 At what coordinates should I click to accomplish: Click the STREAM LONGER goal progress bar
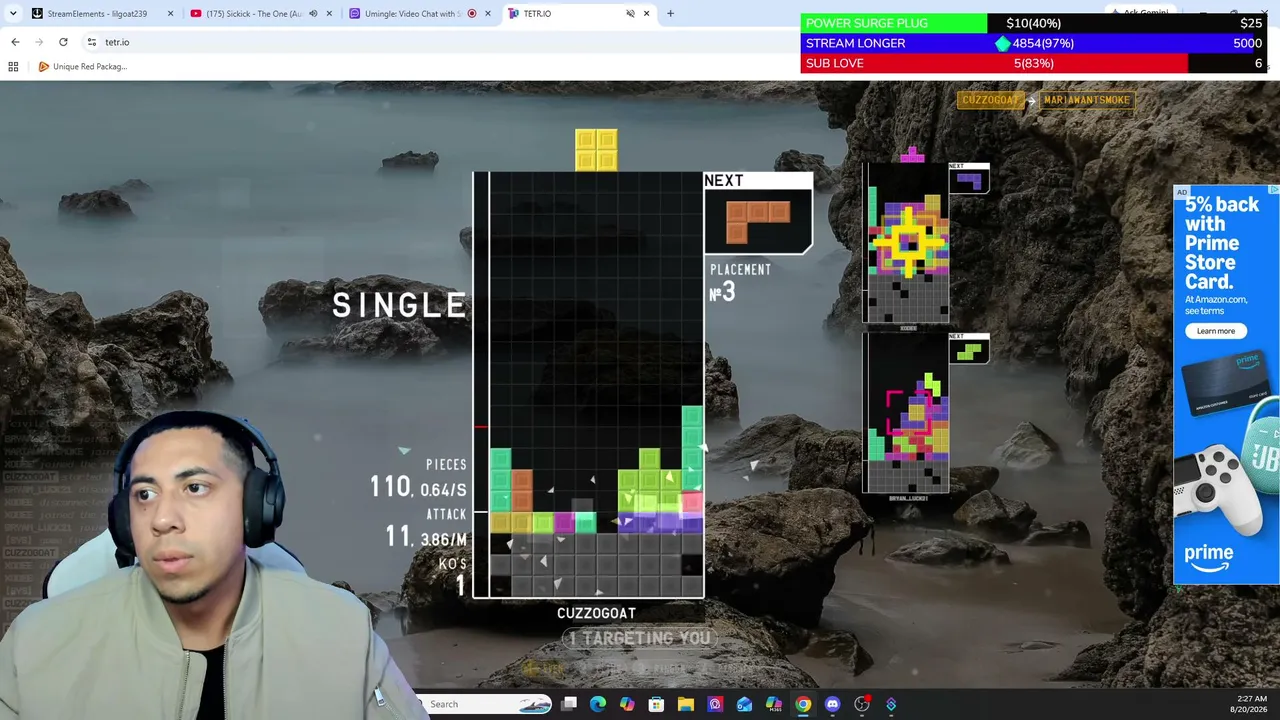(x=1034, y=43)
